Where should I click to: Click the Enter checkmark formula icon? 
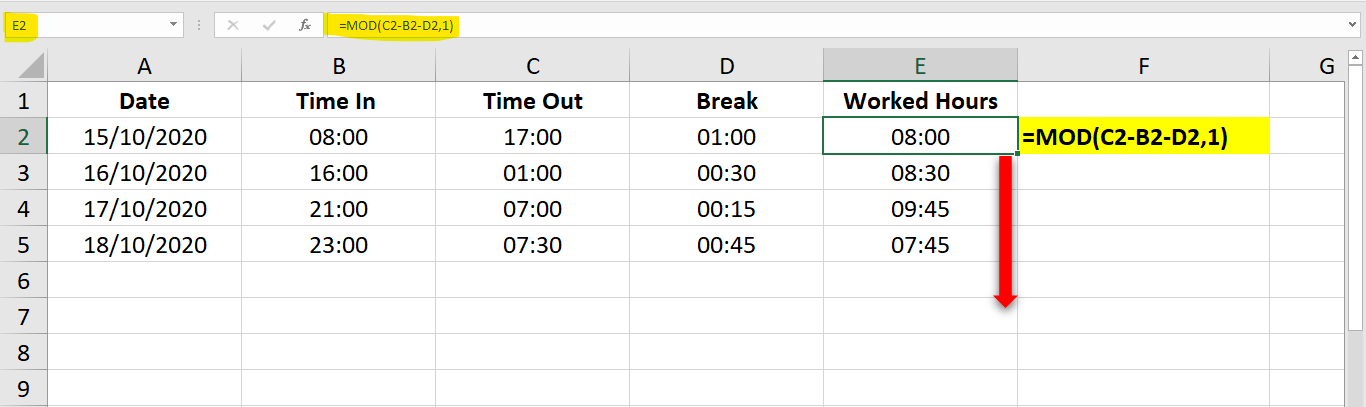(x=268, y=25)
